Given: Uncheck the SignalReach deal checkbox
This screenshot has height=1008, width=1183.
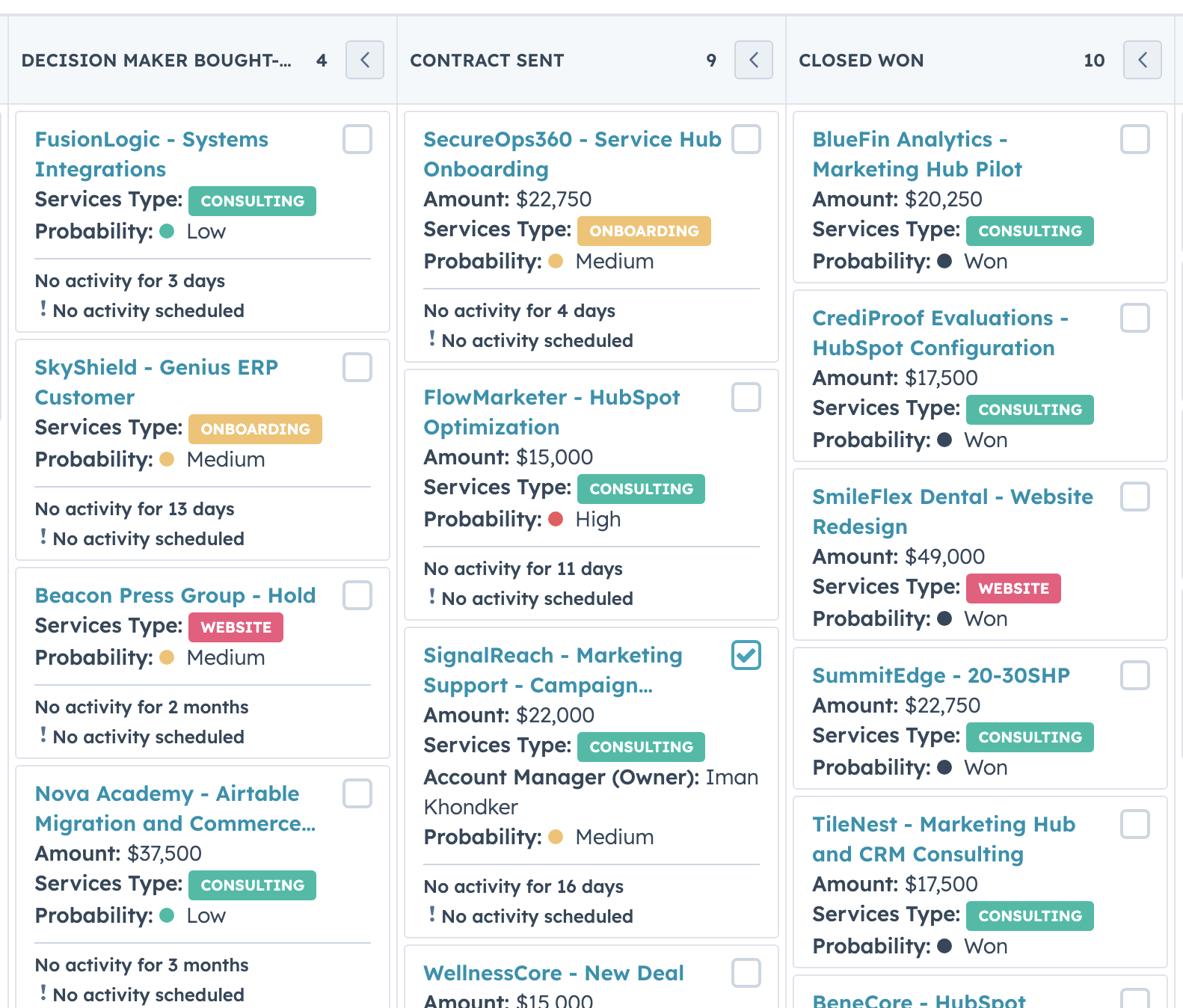Looking at the screenshot, I should pos(746,655).
